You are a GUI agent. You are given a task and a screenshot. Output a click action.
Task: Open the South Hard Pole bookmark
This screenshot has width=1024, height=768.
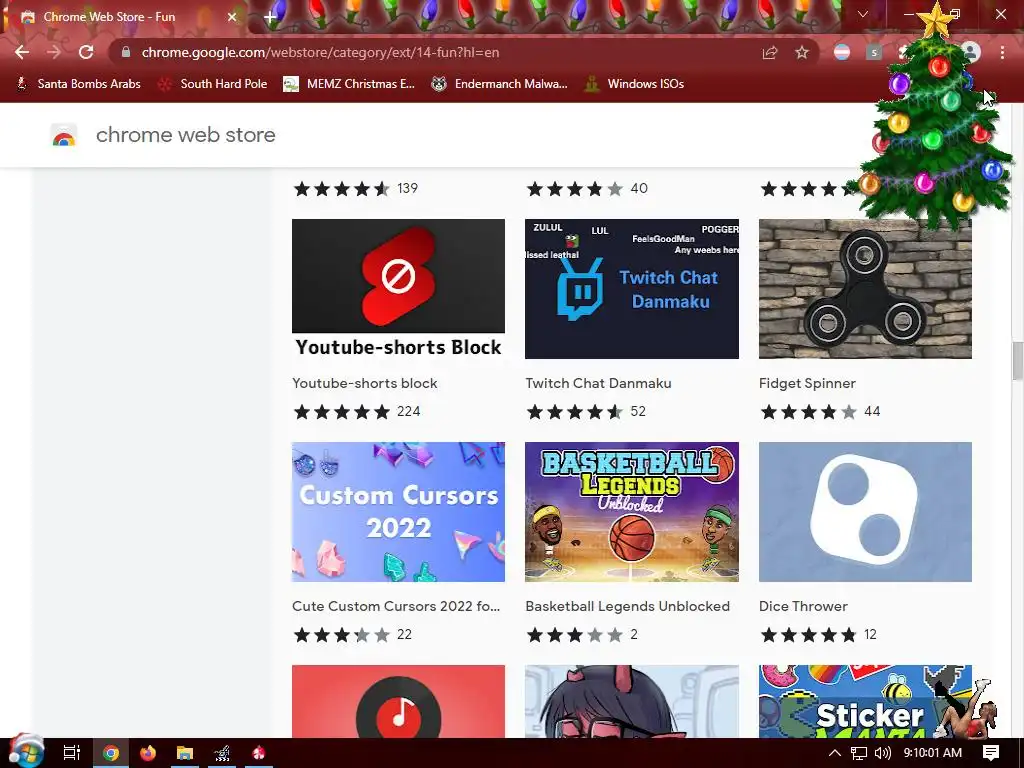click(213, 84)
